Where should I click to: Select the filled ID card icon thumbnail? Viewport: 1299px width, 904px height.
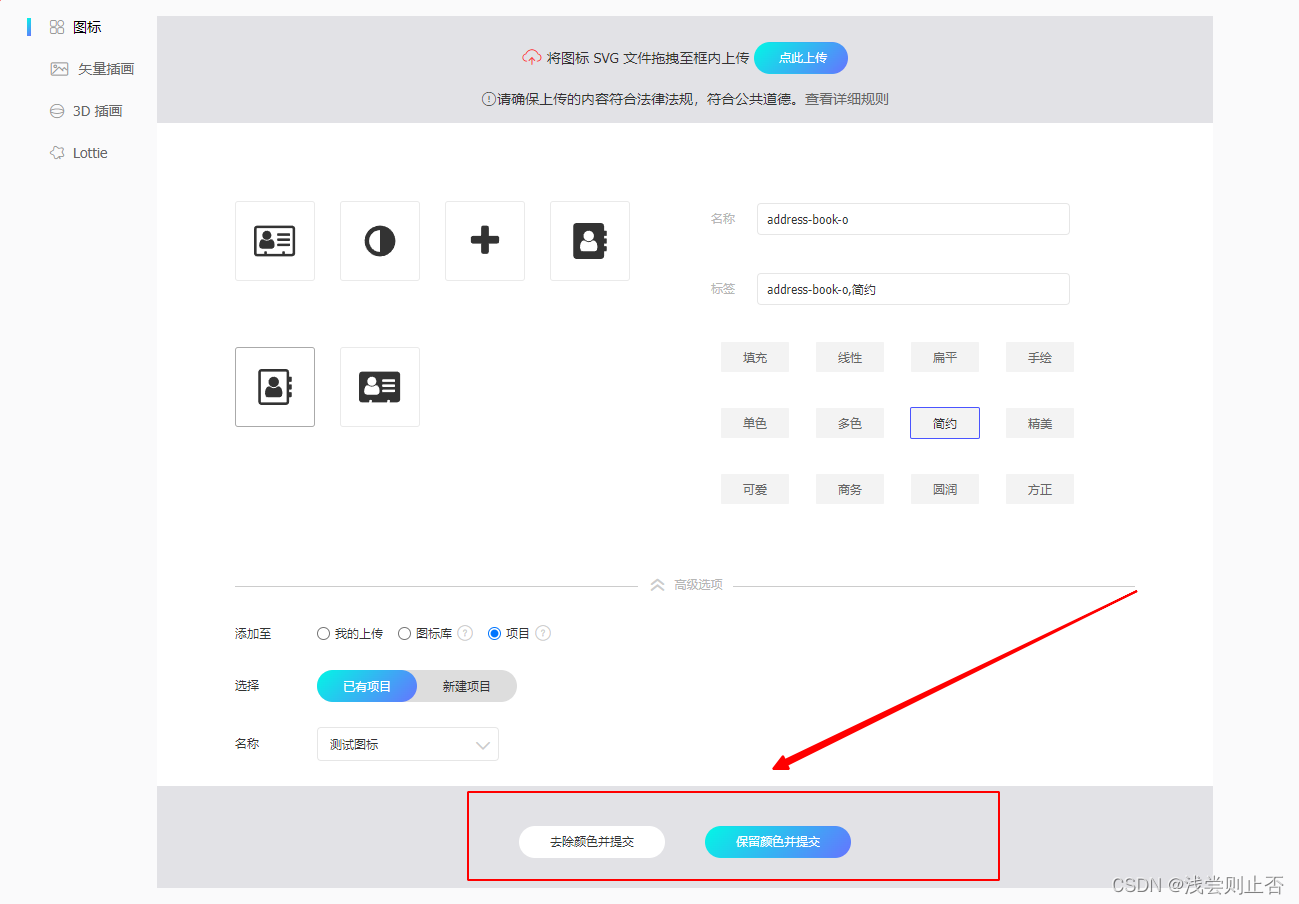click(x=380, y=387)
